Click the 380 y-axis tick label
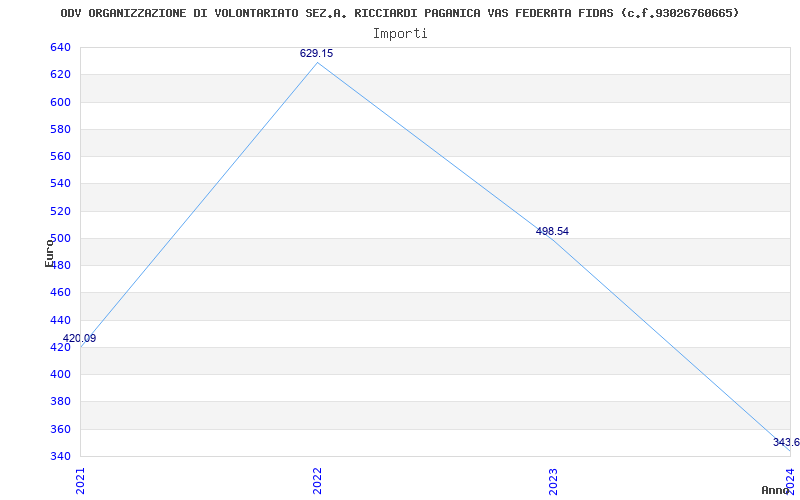Screen dimensions: 800x500 (x=60, y=402)
